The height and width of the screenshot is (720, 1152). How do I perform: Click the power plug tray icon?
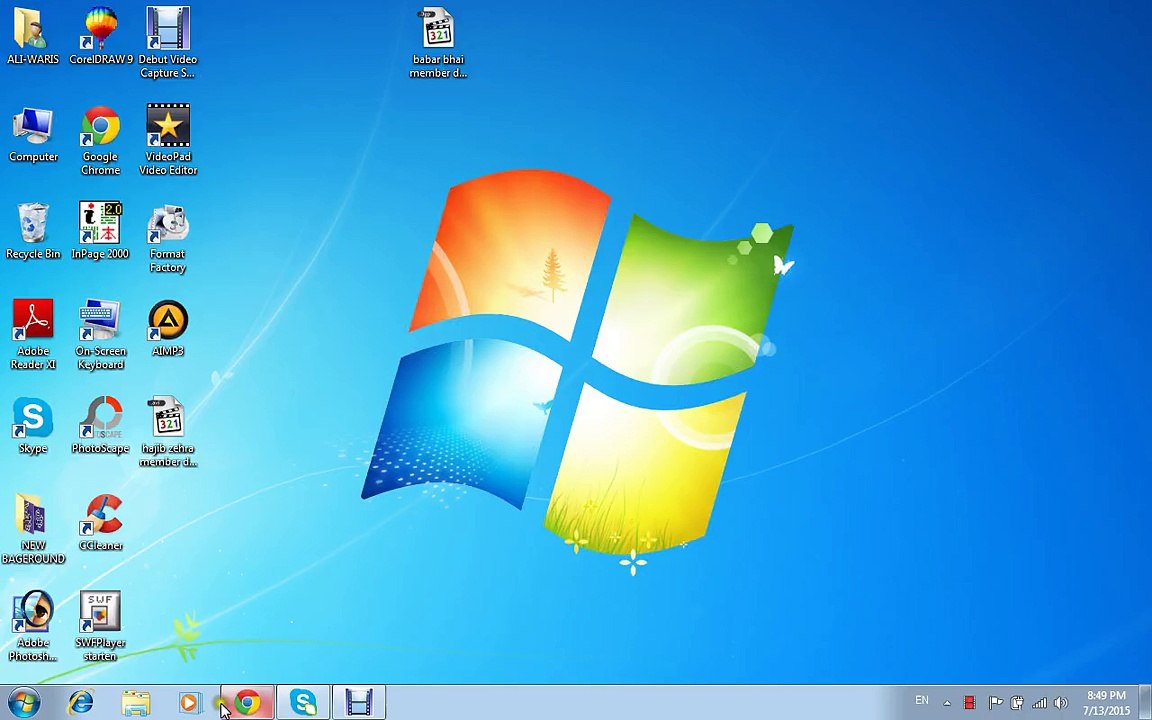click(x=1018, y=703)
